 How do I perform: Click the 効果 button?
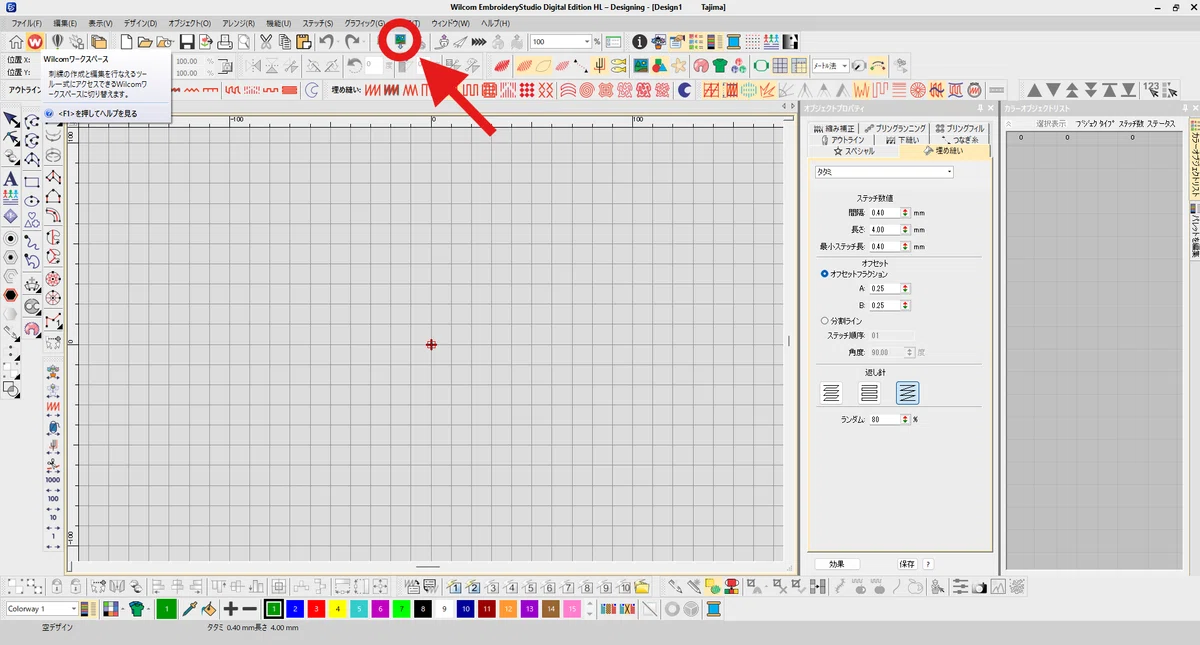(837, 564)
